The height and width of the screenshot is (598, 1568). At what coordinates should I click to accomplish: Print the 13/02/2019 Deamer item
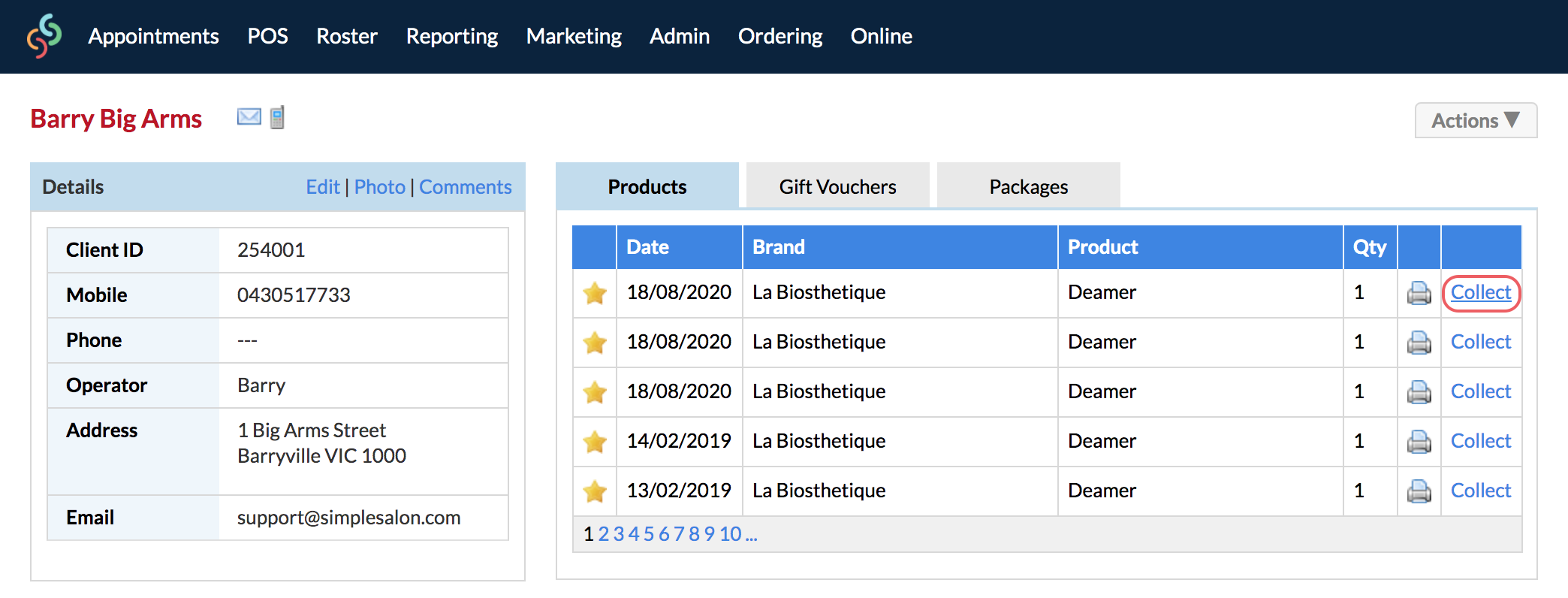click(x=1419, y=491)
